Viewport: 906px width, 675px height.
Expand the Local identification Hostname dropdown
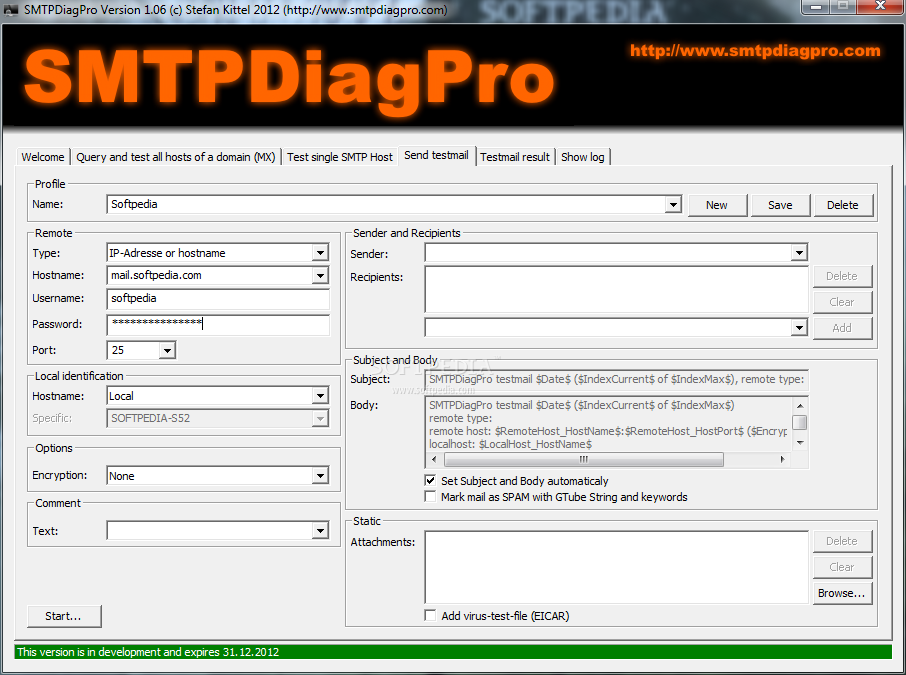point(320,396)
